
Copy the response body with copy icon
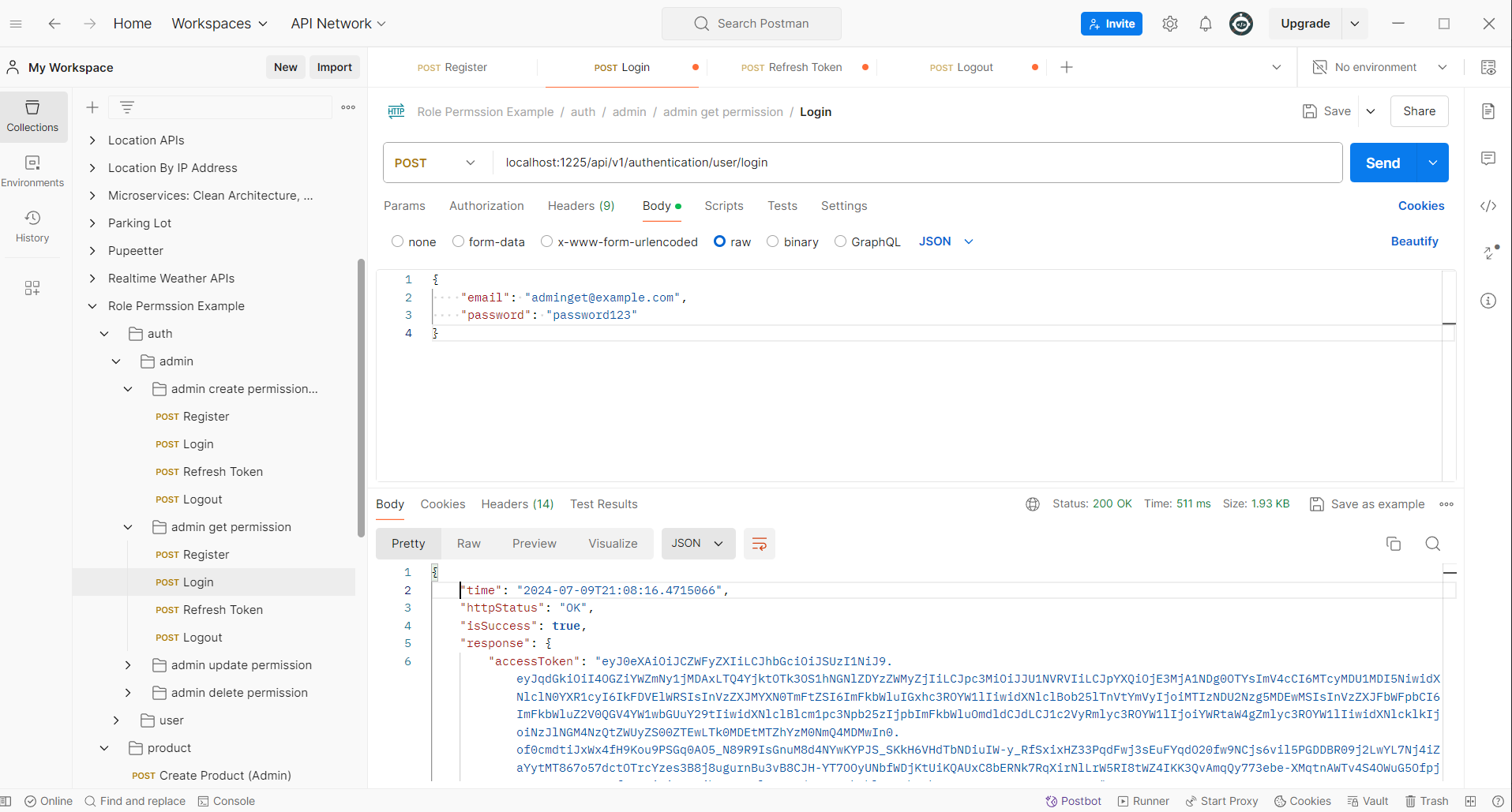point(1394,544)
